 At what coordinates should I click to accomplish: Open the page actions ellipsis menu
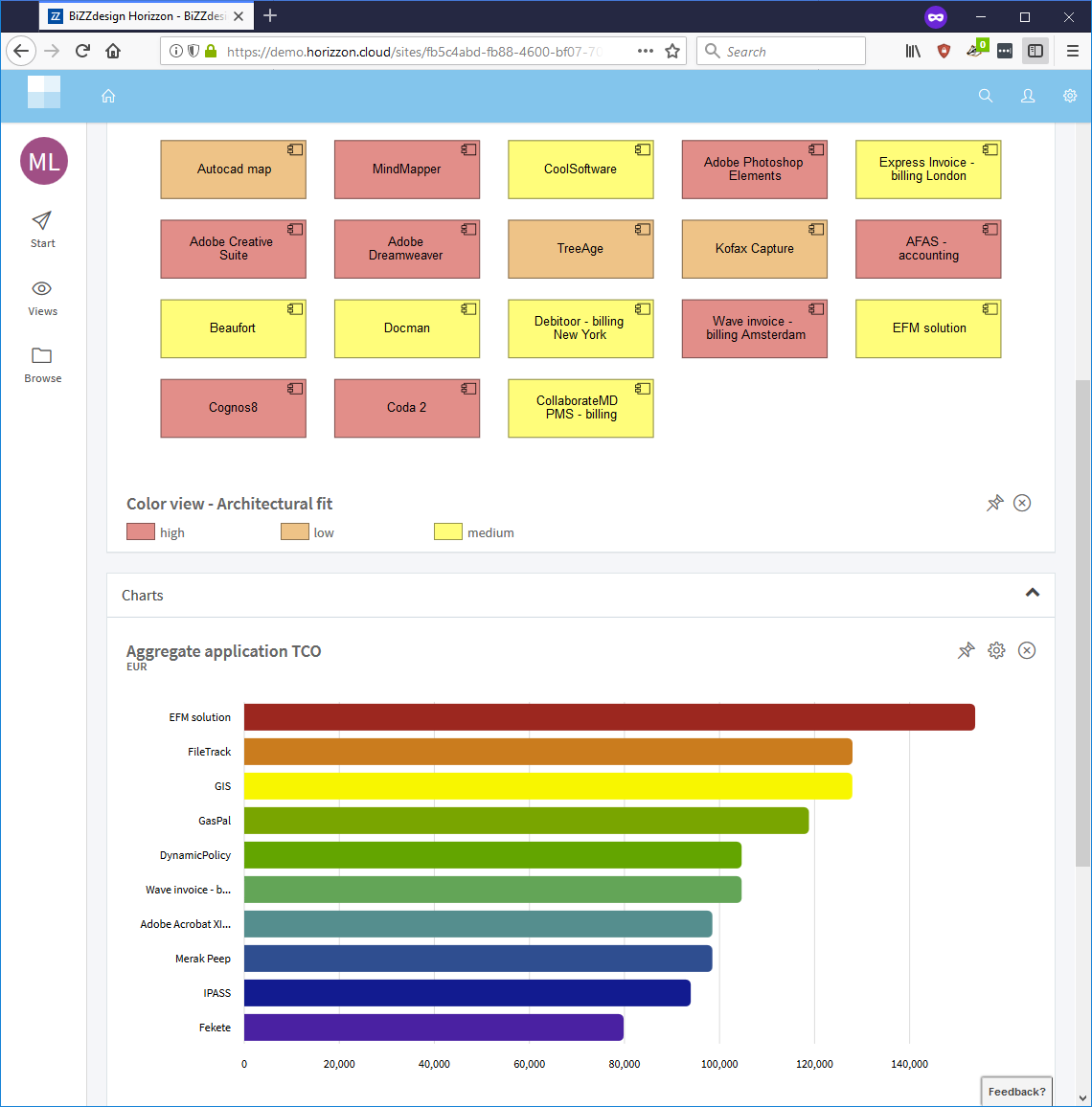click(x=645, y=51)
